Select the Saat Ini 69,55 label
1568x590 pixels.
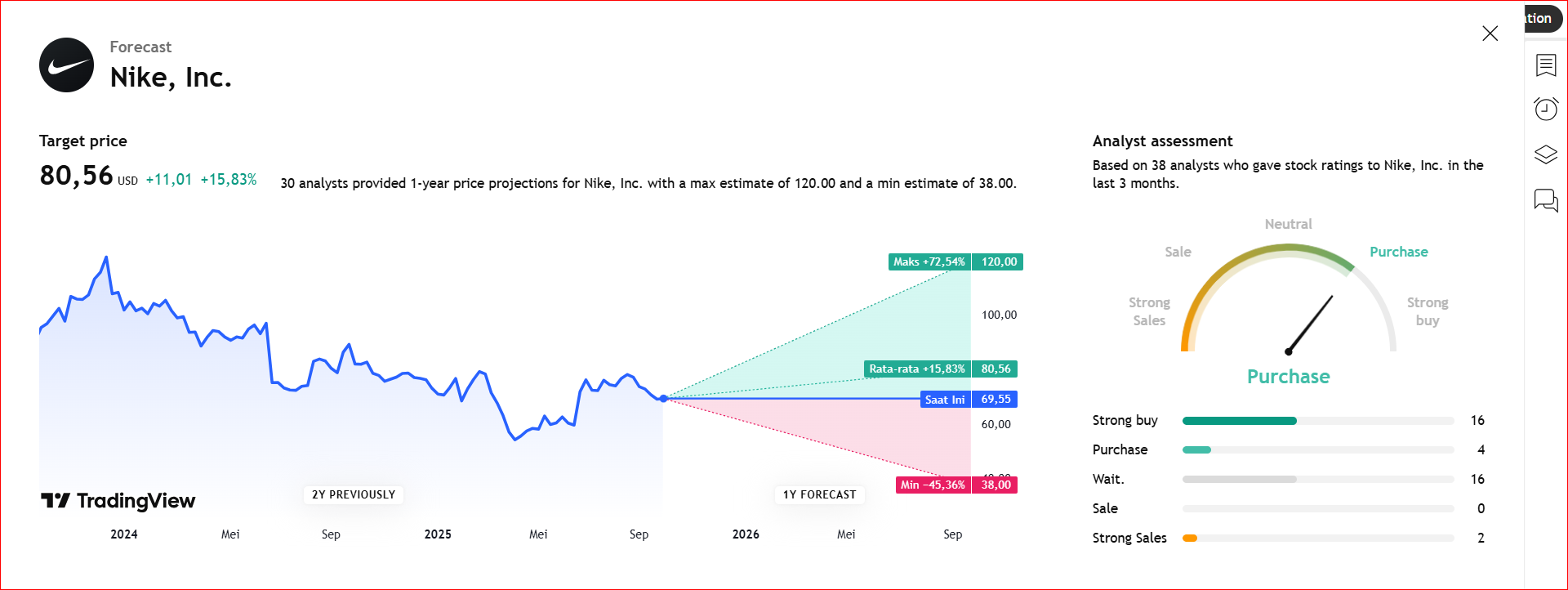pos(969,400)
